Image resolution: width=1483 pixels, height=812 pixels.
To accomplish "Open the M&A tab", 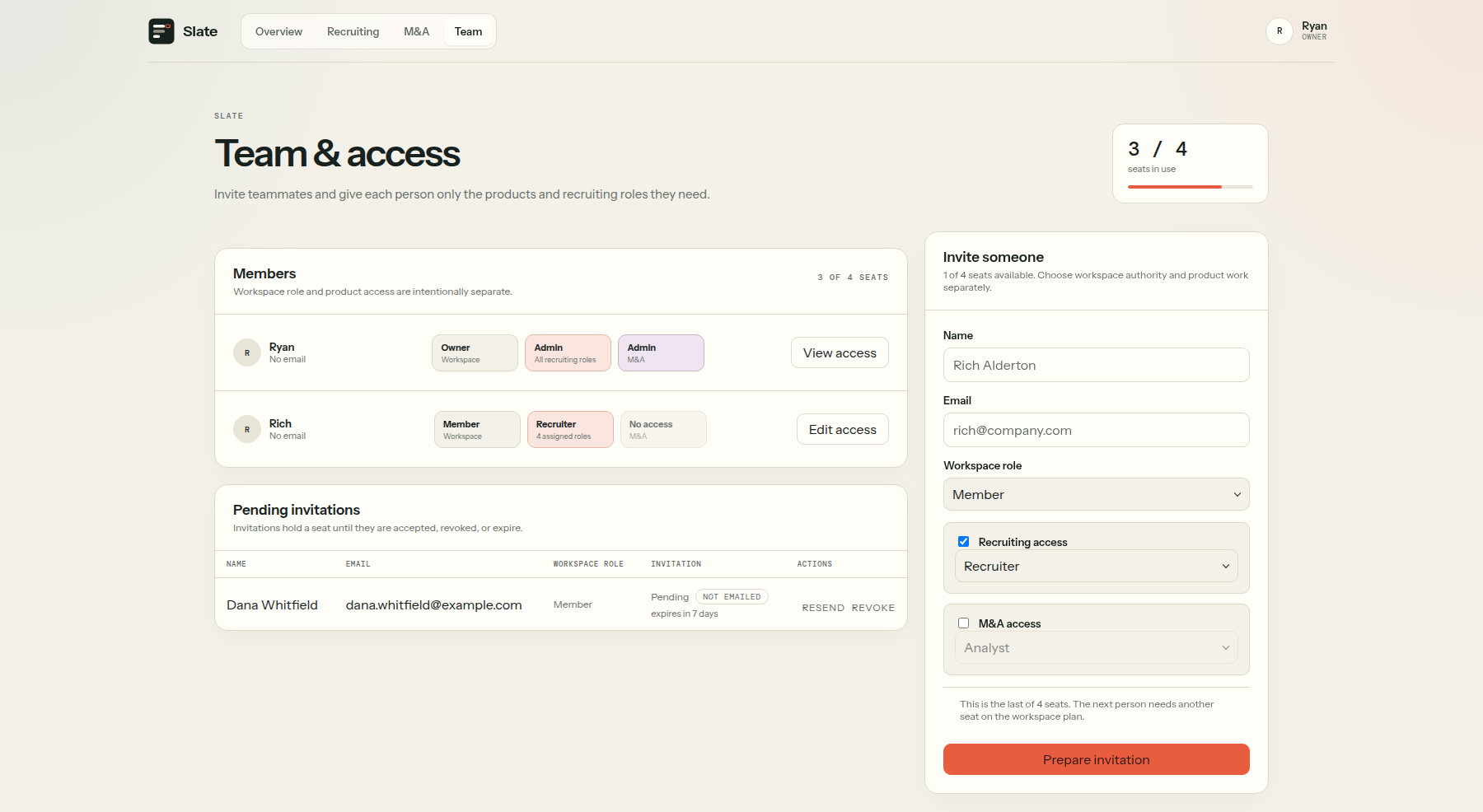I will 416,31.
